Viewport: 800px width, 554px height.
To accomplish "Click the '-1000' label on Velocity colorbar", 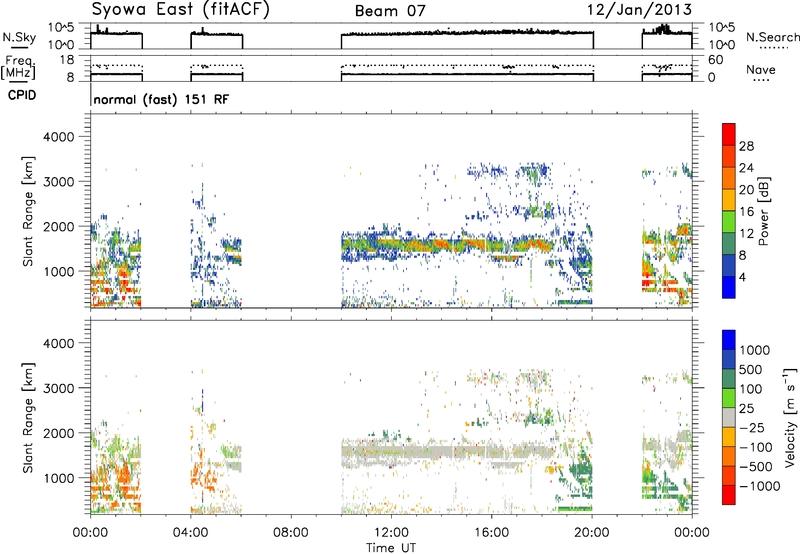I will [x=759, y=486].
